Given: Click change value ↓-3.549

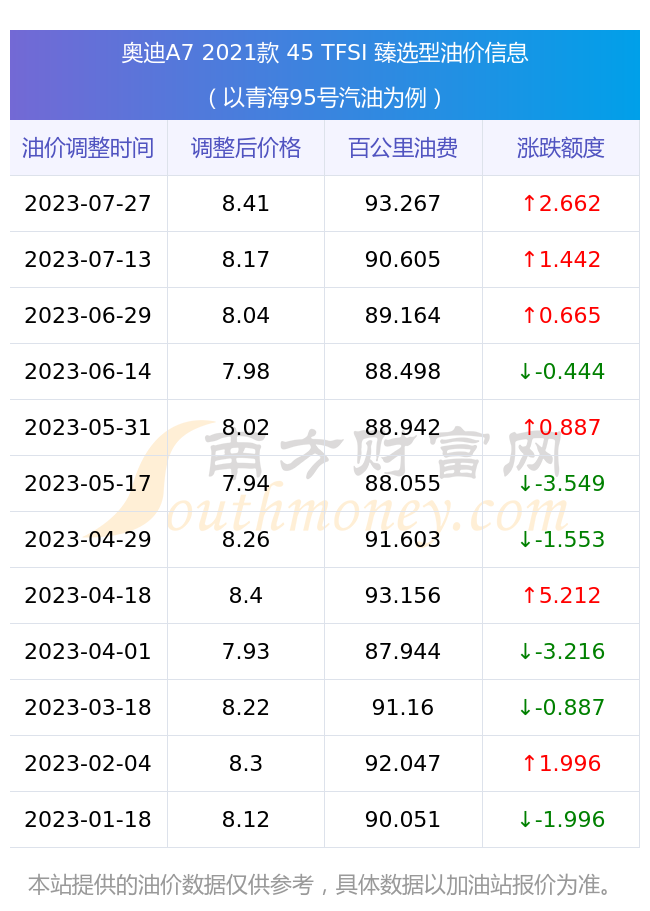Looking at the screenshot, I should pyautogui.click(x=561, y=483).
